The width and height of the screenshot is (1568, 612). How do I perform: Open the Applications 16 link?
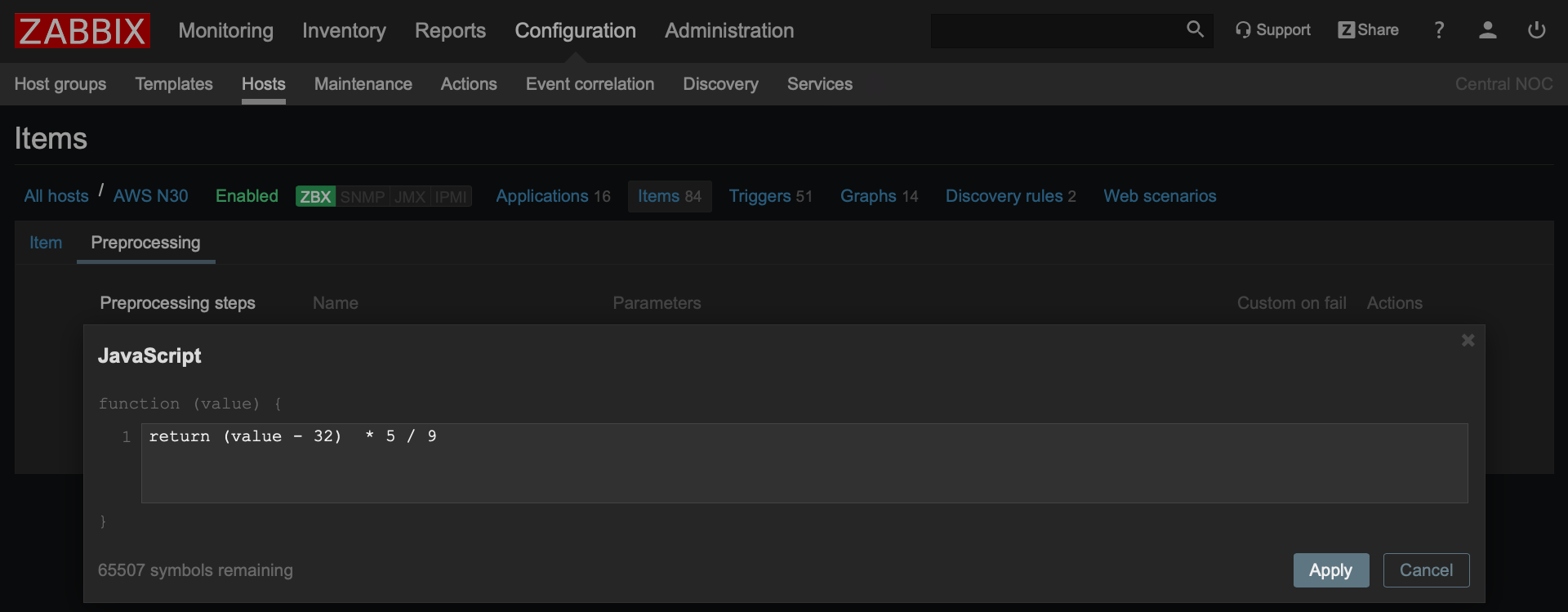pos(553,196)
